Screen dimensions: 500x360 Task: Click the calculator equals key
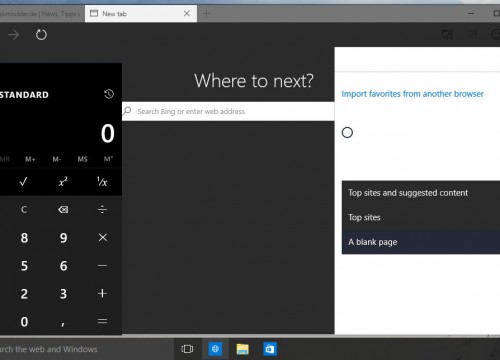tap(102, 321)
